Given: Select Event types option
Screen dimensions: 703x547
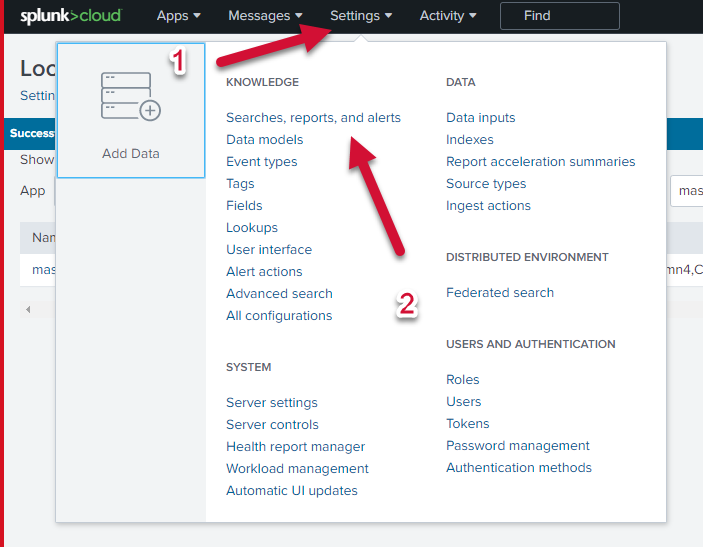Looking at the screenshot, I should click(261, 162).
